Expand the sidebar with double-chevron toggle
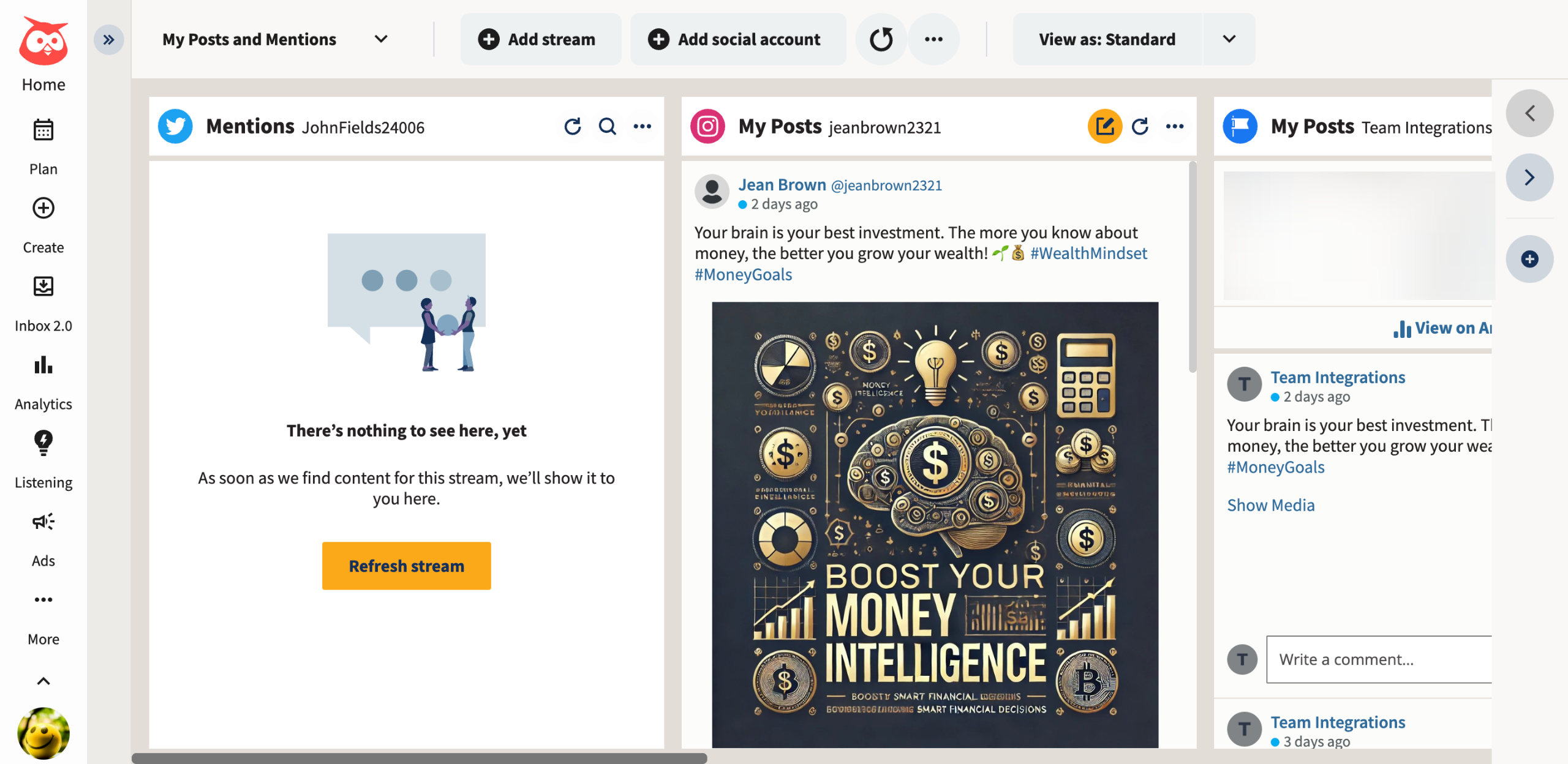This screenshot has width=1568, height=764. (x=108, y=40)
